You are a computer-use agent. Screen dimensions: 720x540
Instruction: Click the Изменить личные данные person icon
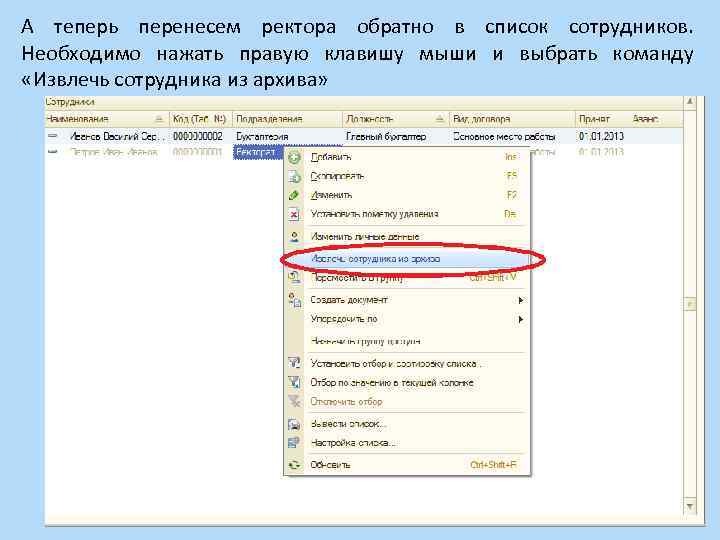tap(294, 237)
